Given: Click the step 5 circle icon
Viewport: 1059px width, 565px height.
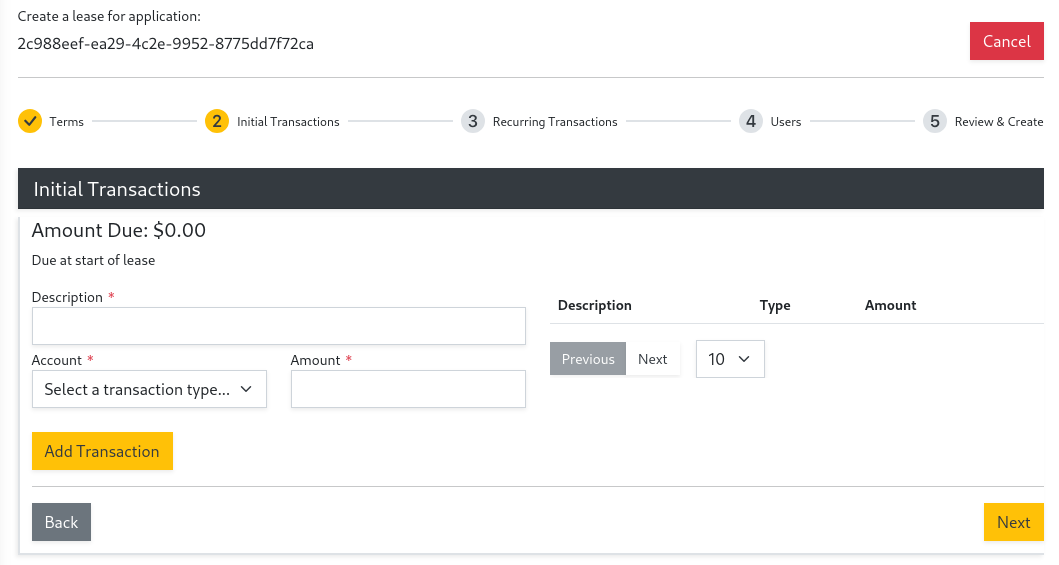Looking at the screenshot, I should pos(935,121).
